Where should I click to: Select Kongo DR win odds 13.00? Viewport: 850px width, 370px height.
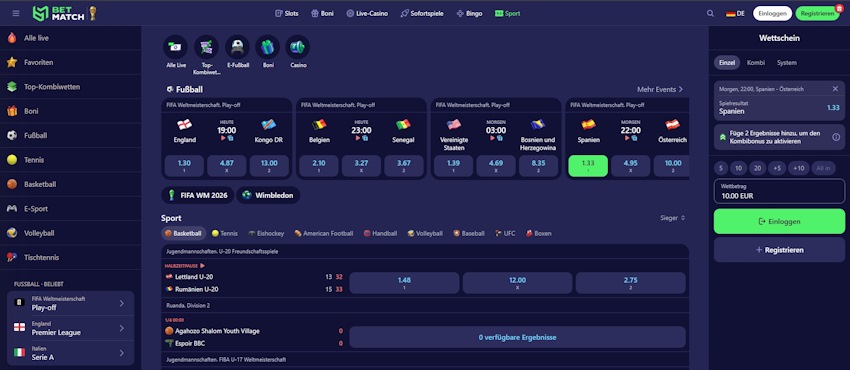pos(269,166)
